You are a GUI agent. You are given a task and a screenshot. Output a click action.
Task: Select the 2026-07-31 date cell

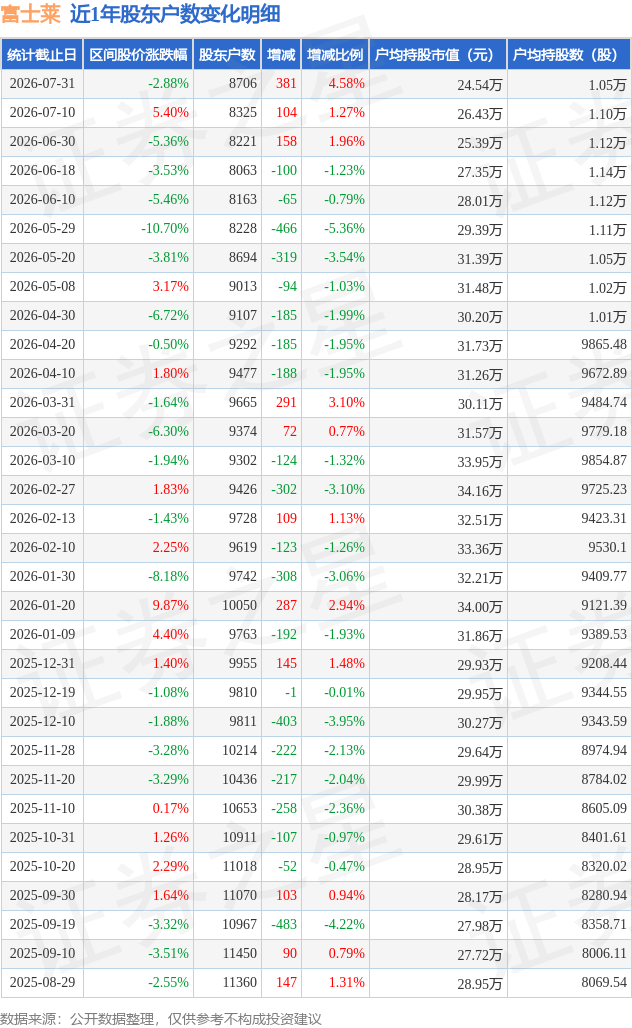pyautogui.click(x=43, y=83)
